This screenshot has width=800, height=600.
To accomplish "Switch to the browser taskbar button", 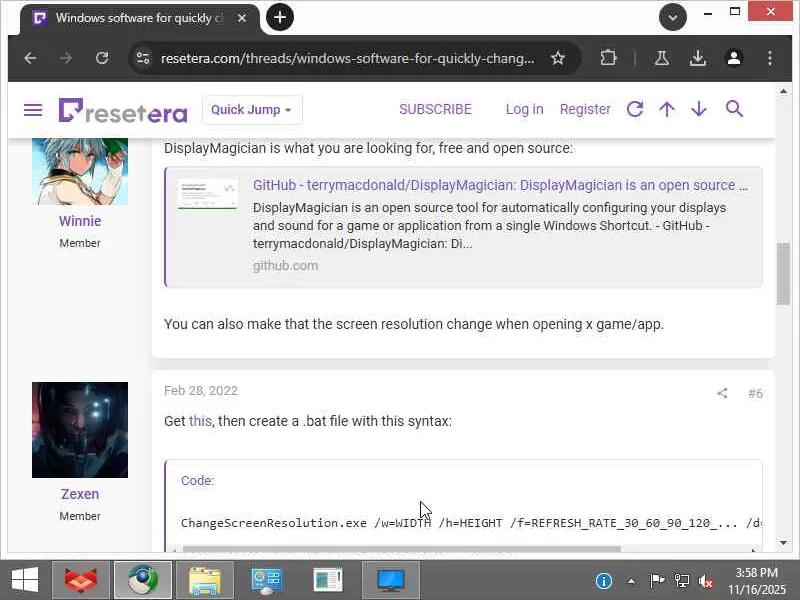I will coord(143,580).
